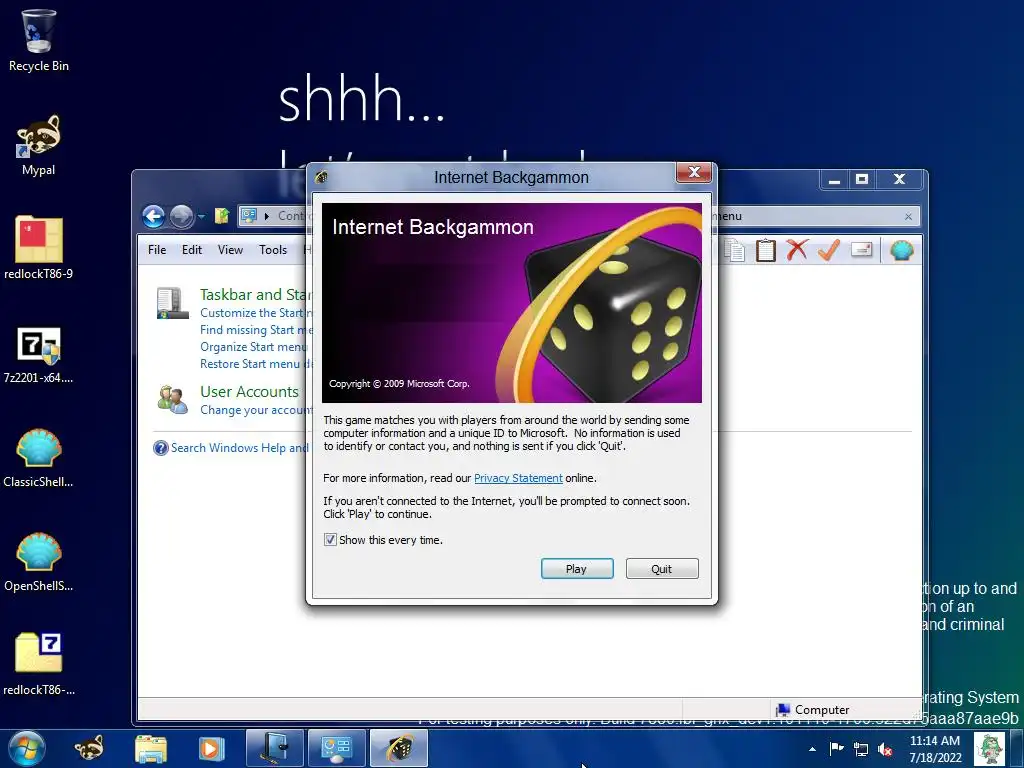The width and height of the screenshot is (1024, 768).
Task: Select the redlockT86-9 folder on the desktop
Action: point(39,248)
